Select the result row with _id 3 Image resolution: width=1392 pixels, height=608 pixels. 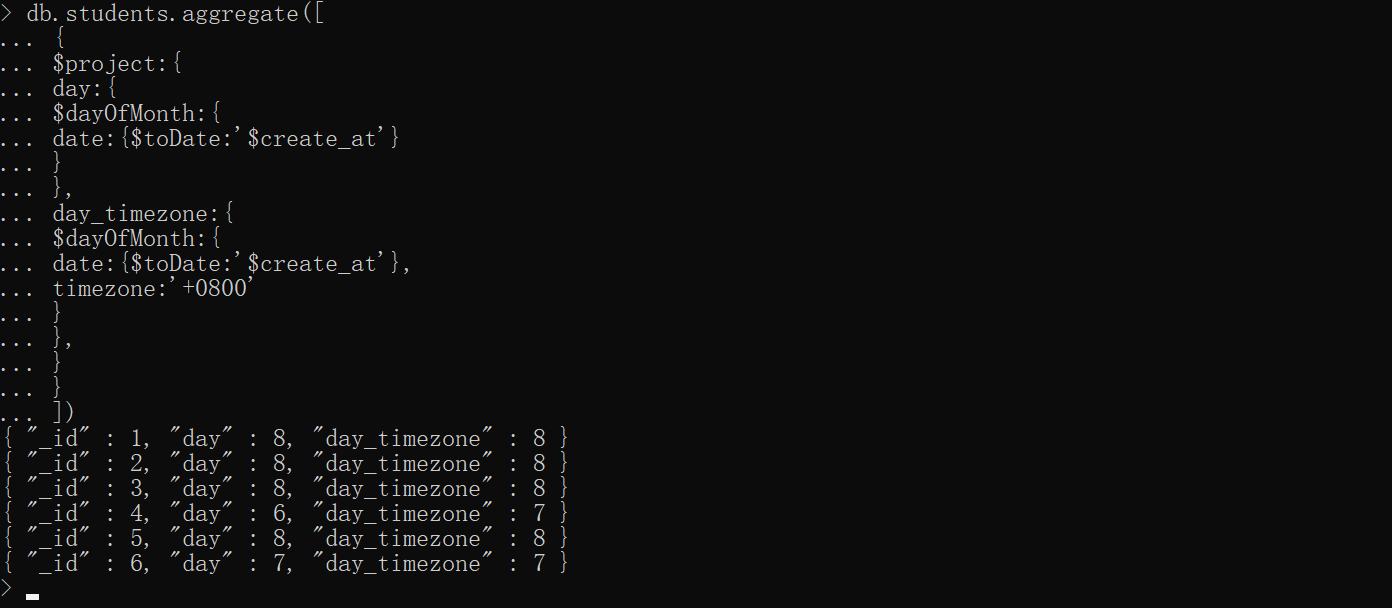[x=286, y=488]
